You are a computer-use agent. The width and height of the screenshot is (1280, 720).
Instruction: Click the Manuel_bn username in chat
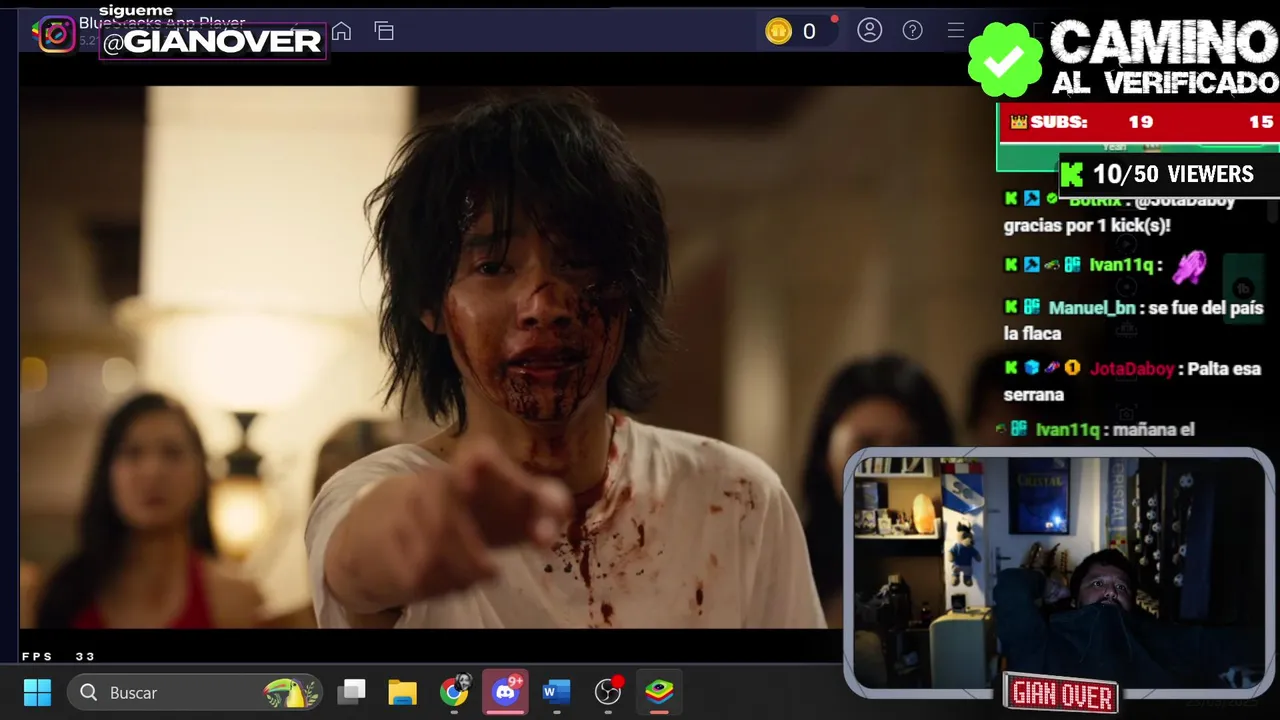[x=1092, y=308]
